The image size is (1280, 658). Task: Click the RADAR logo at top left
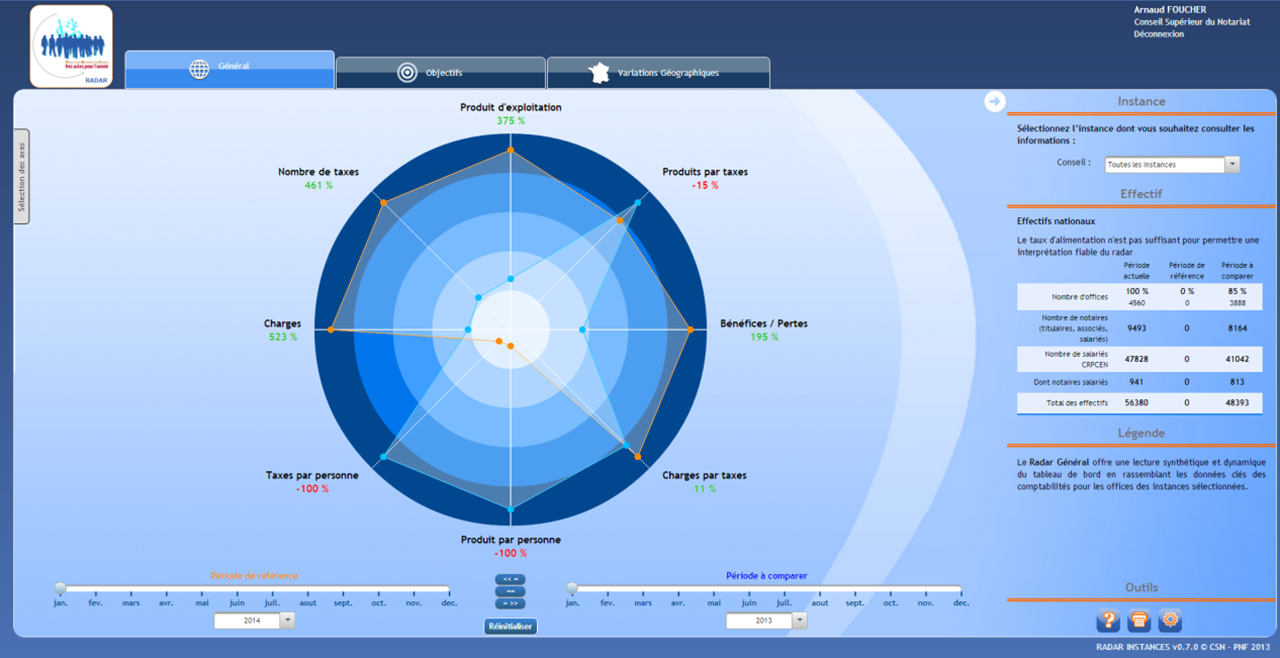point(71,46)
